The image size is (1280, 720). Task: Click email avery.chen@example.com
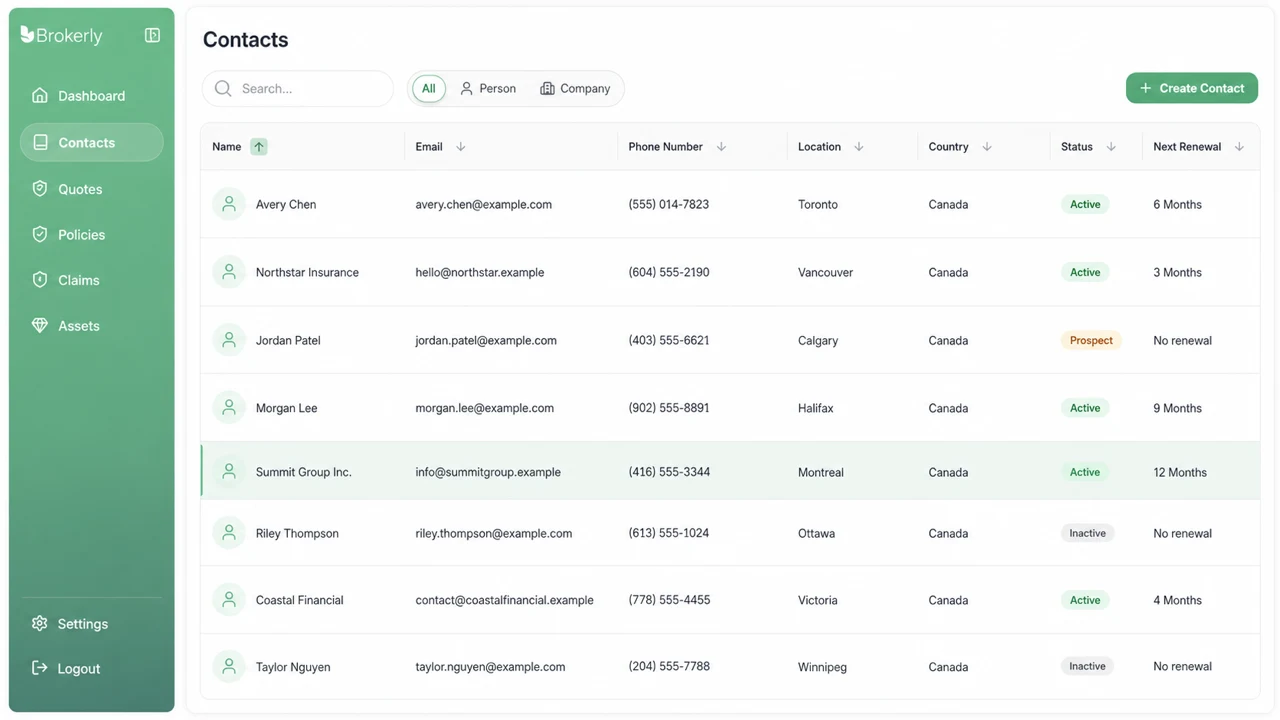(484, 204)
